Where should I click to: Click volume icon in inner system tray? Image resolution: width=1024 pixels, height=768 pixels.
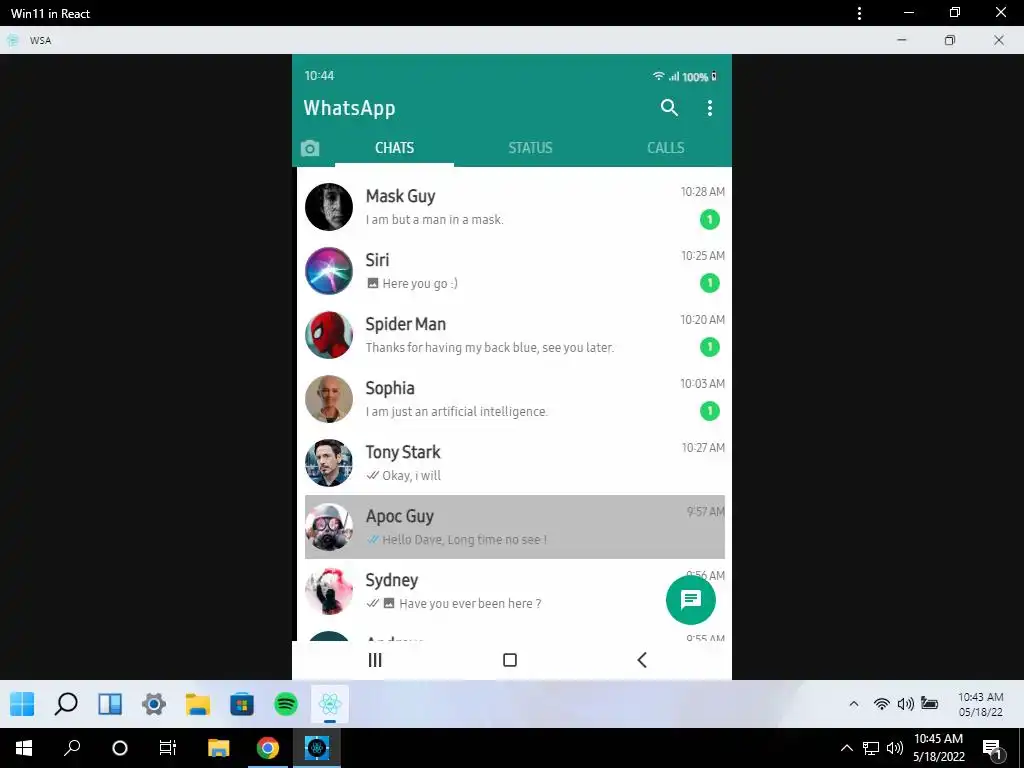click(x=906, y=704)
